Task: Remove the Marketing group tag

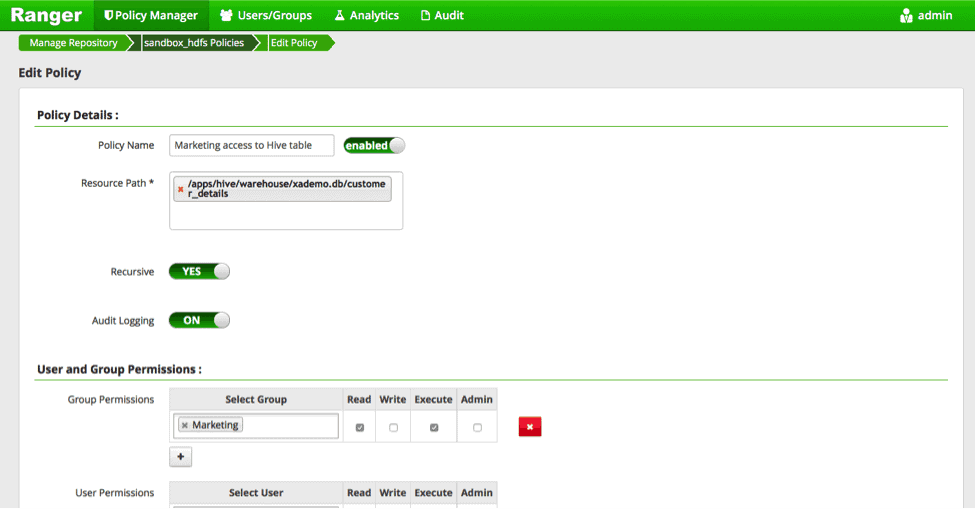Action: point(185,426)
